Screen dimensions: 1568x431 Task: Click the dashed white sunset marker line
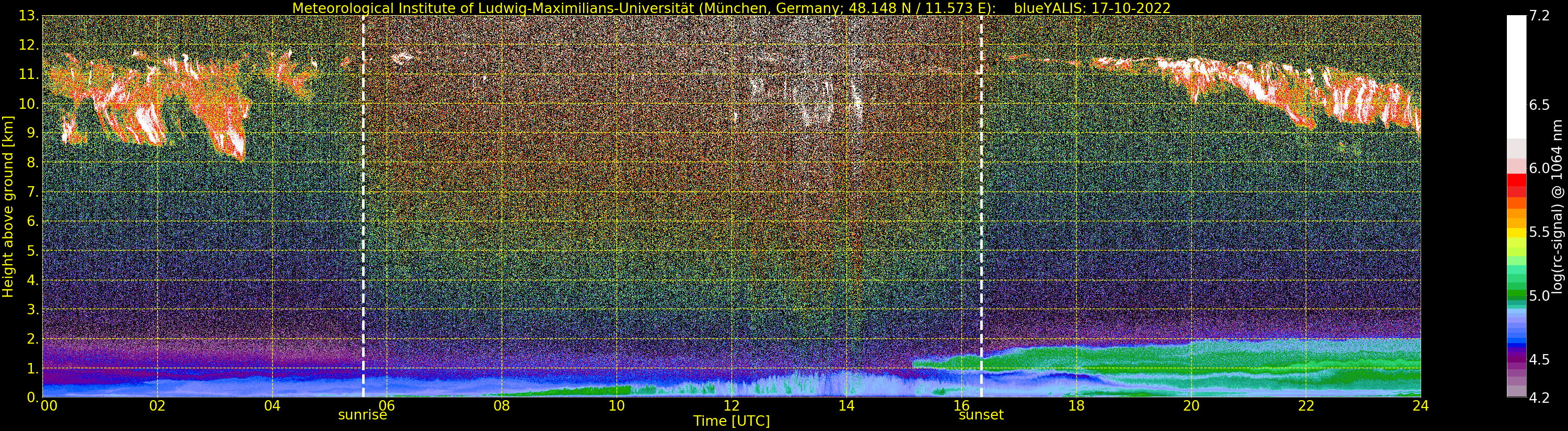click(981, 207)
